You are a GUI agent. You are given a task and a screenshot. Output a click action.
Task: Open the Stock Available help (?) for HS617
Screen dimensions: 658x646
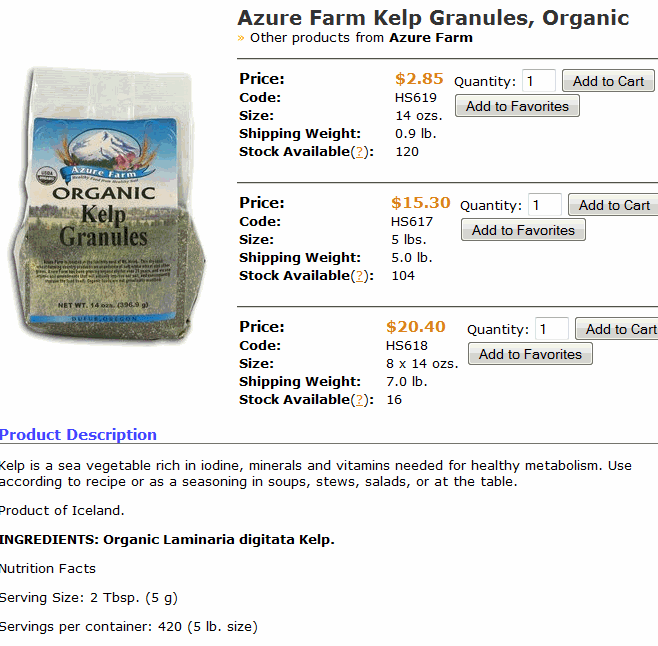pyautogui.click(x=360, y=276)
